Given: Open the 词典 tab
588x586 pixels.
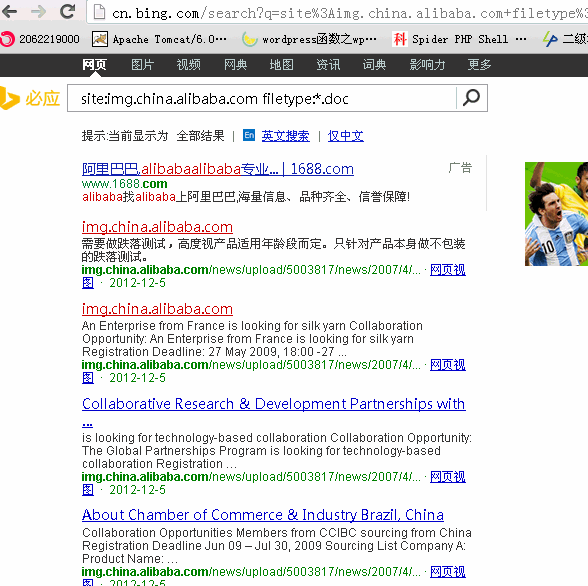Looking at the screenshot, I should coord(374,64).
